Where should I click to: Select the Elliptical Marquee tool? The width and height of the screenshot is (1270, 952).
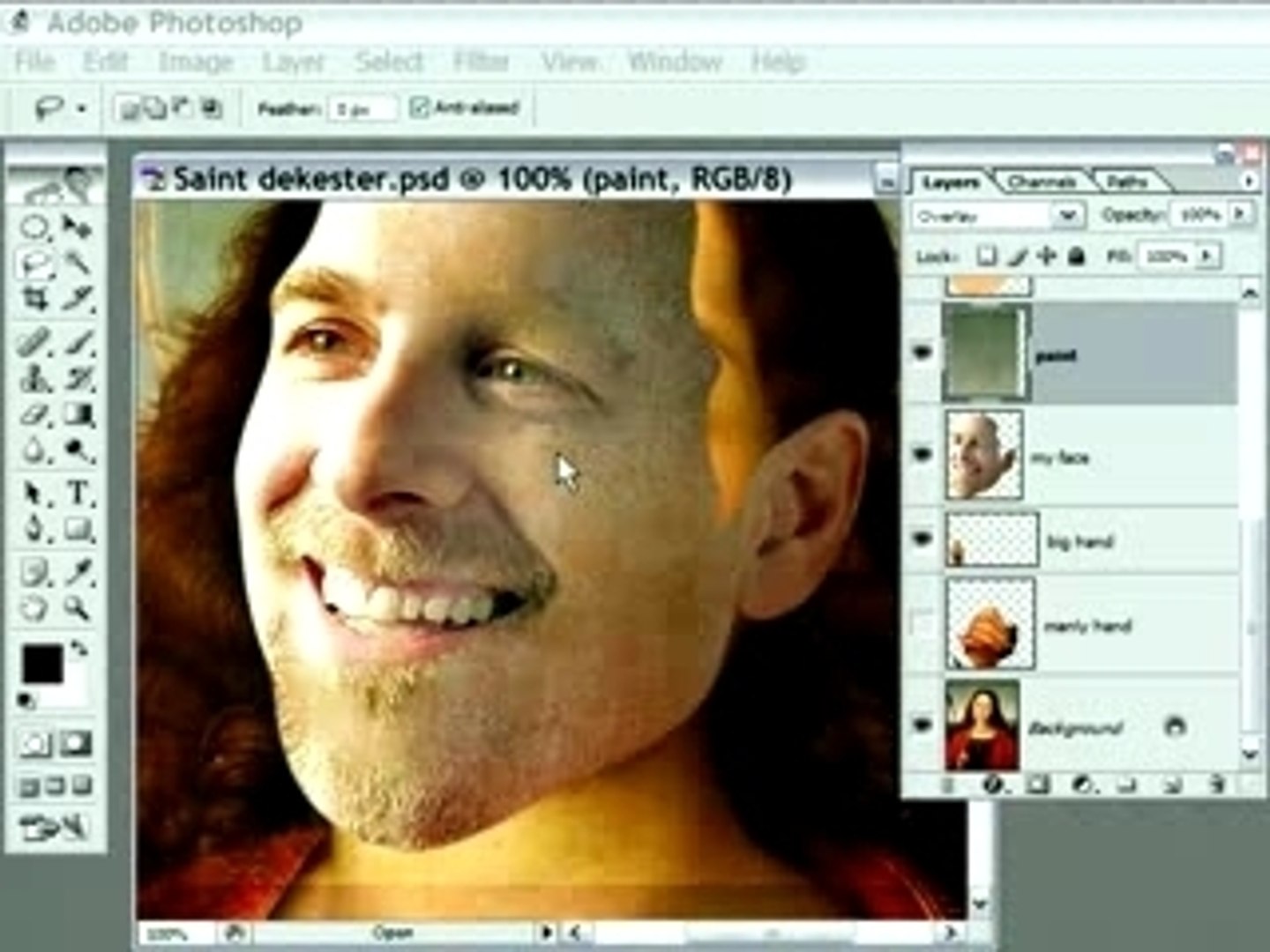click(x=35, y=227)
